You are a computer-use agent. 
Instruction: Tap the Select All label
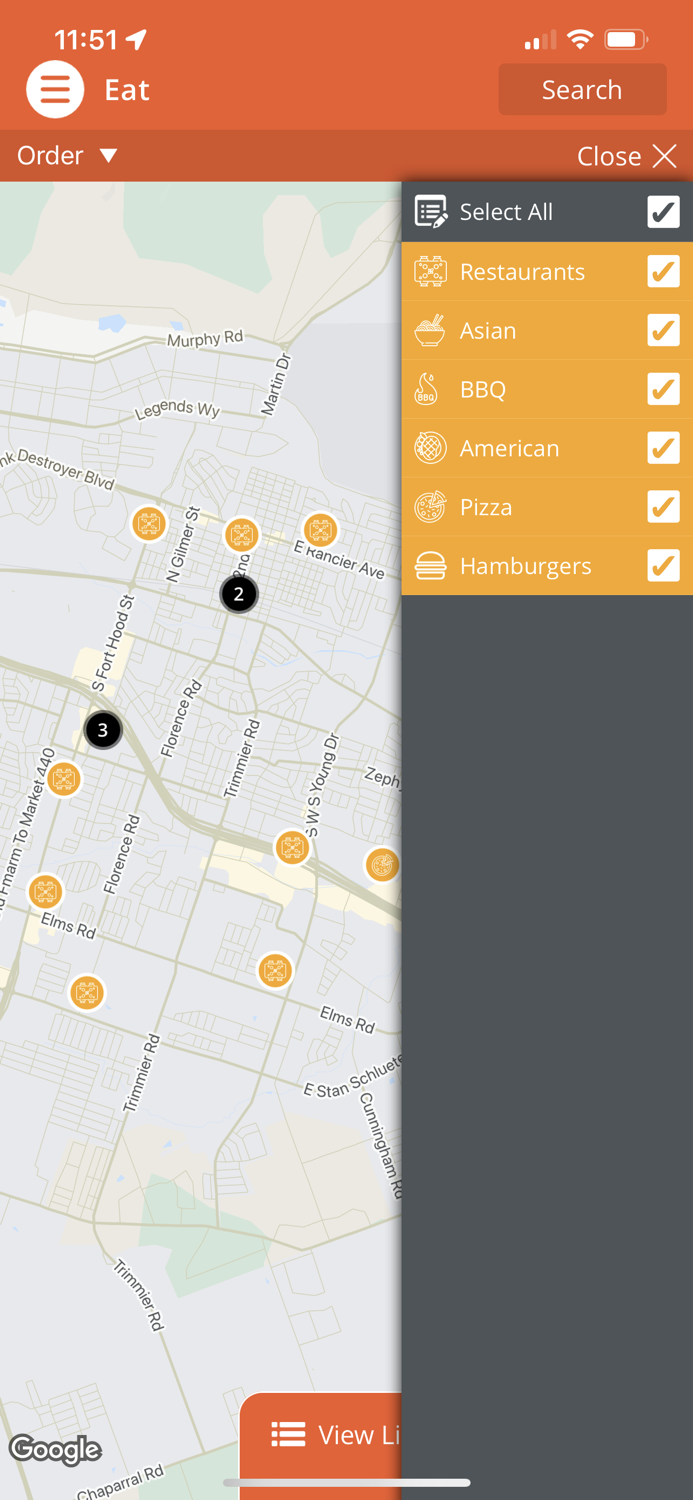pos(506,212)
